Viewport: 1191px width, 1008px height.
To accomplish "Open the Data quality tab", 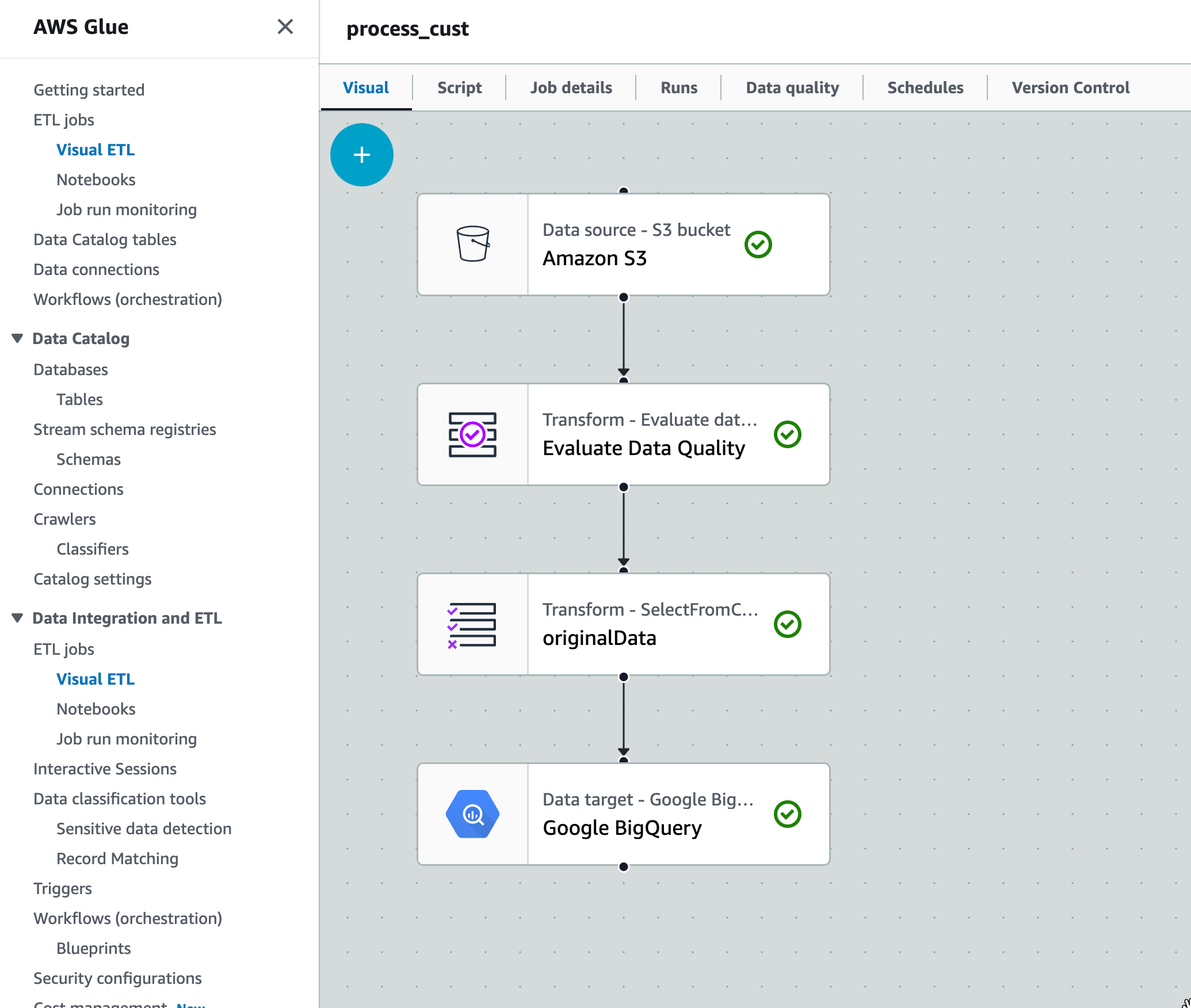I will (x=792, y=87).
